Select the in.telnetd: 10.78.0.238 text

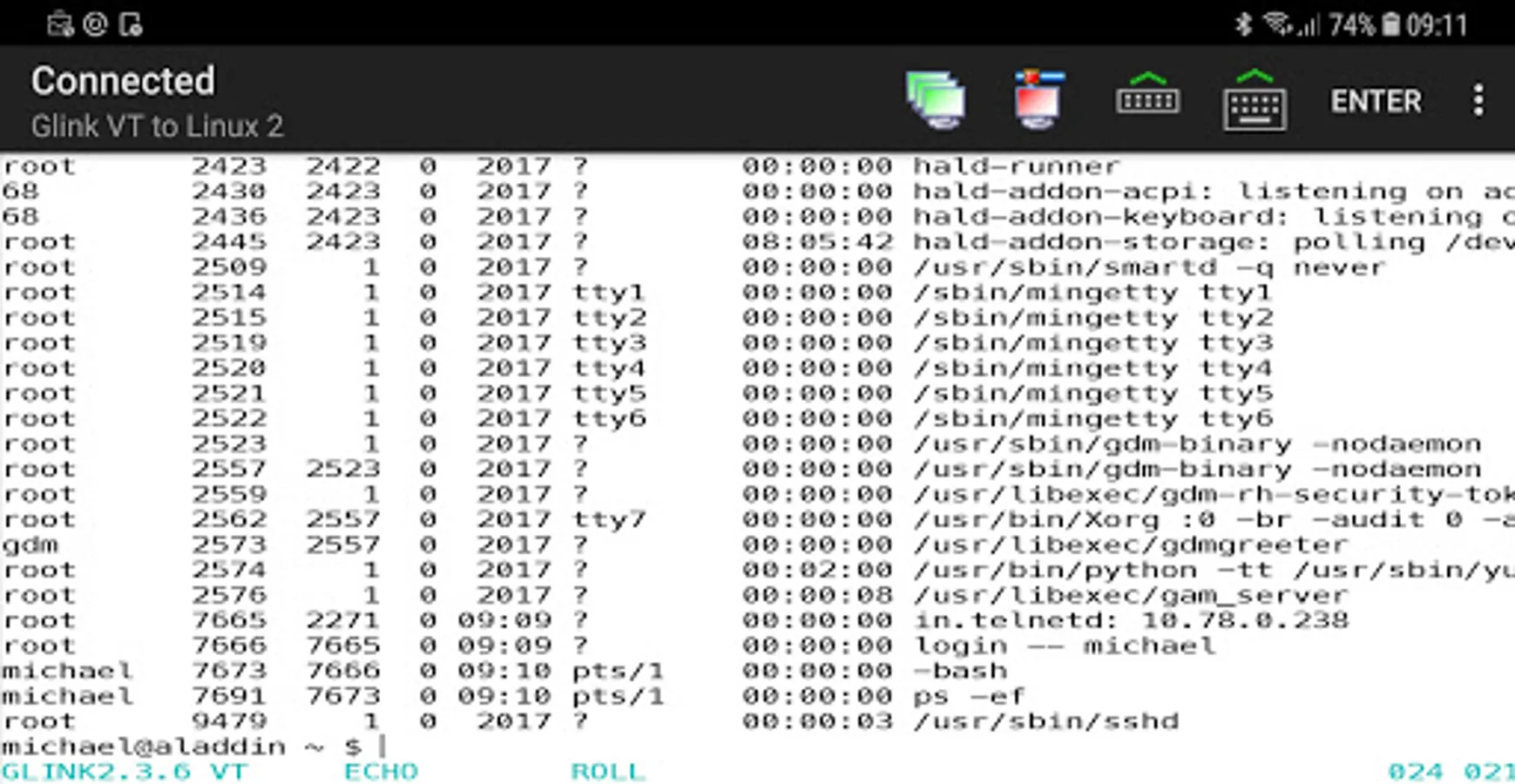click(x=1131, y=620)
